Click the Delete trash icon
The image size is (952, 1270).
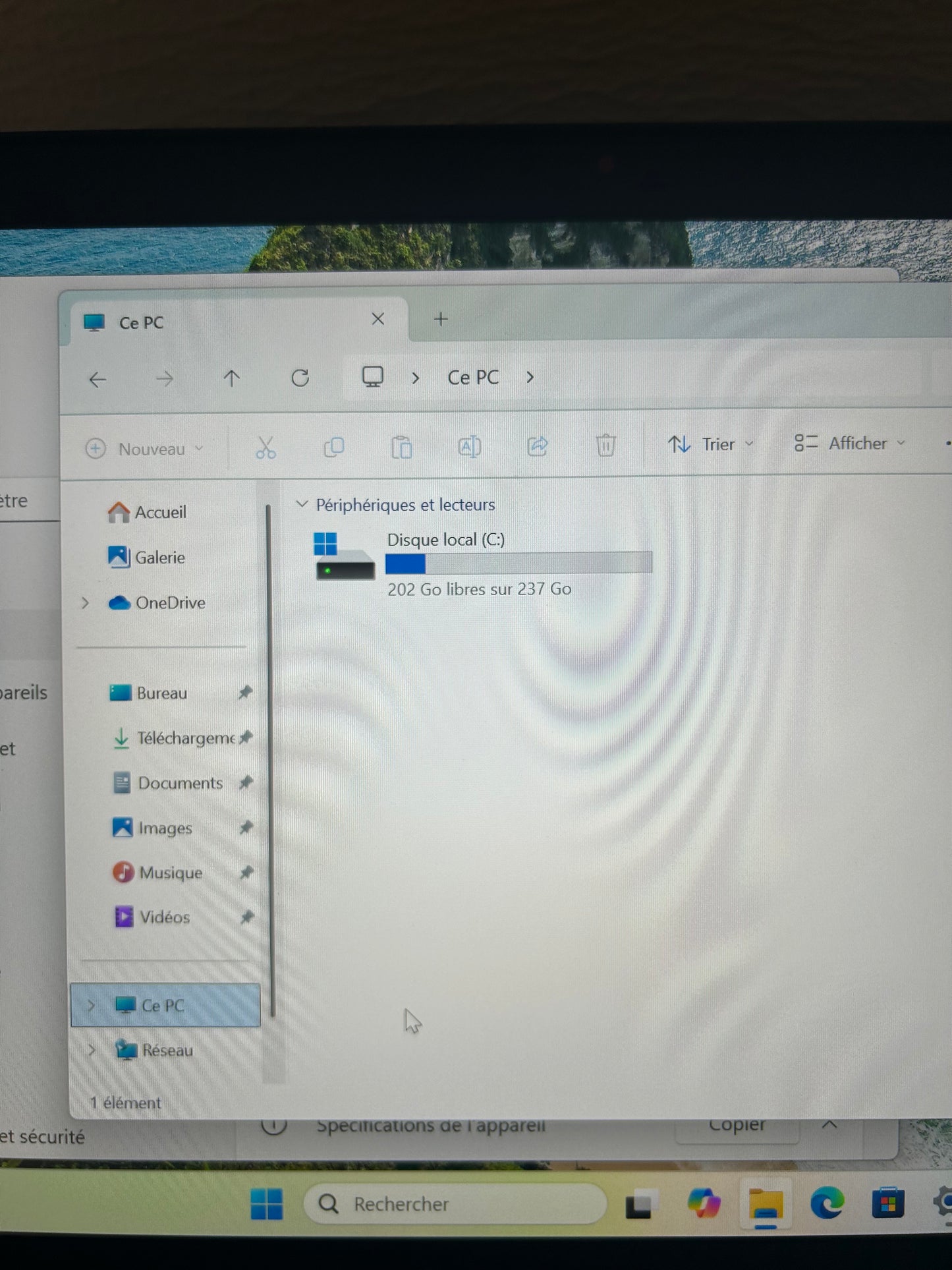(x=605, y=446)
